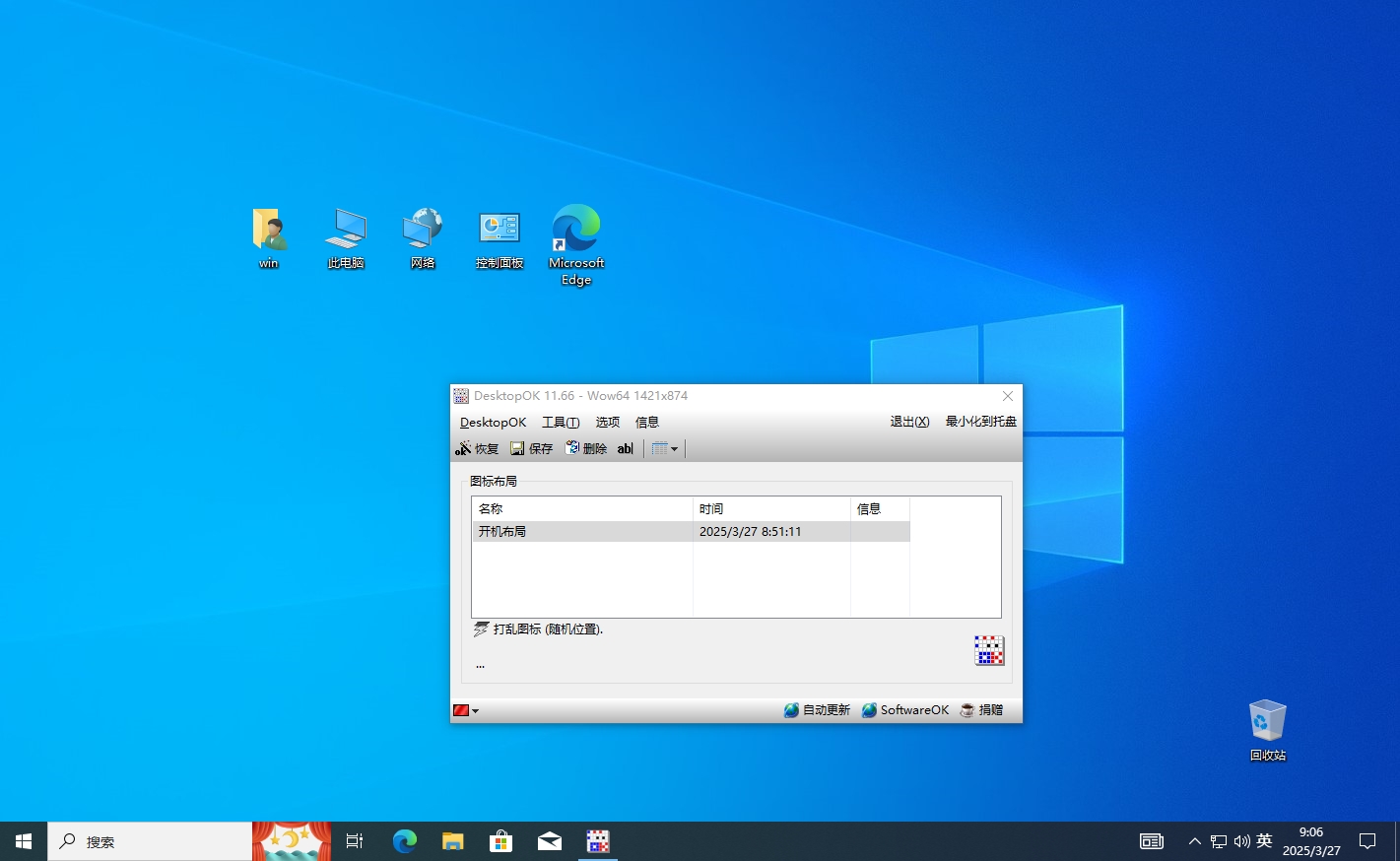Open the red flag language dropdown
The height and width of the screenshot is (861, 1400).
(466, 710)
